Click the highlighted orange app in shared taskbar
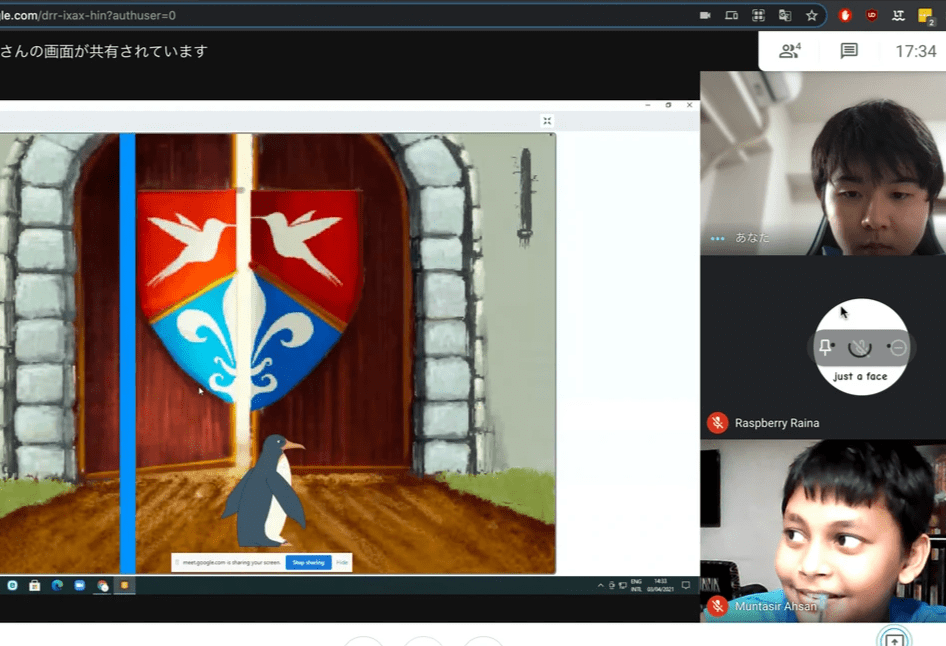 tap(124, 585)
